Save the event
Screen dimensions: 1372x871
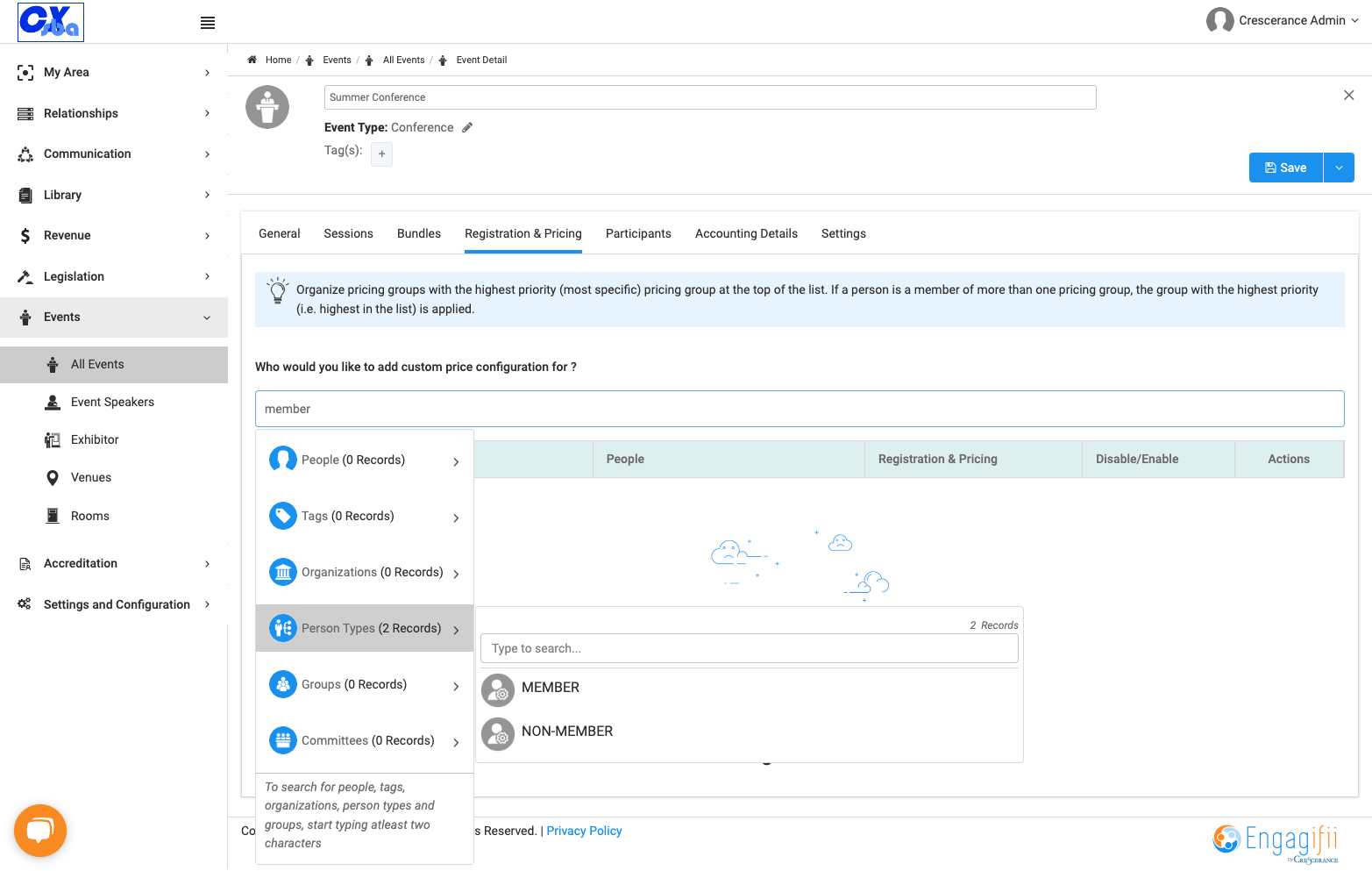pos(1286,168)
